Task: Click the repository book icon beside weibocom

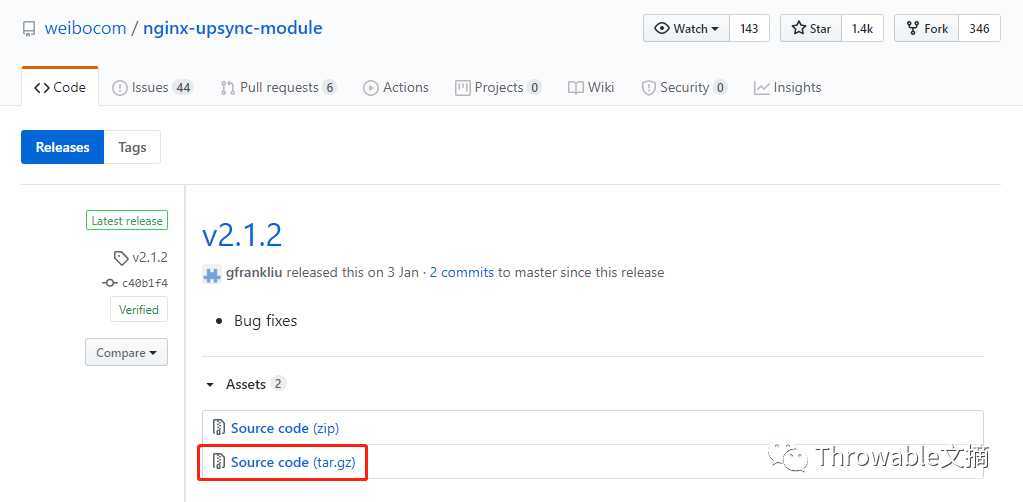Action: pyautogui.click(x=28, y=29)
